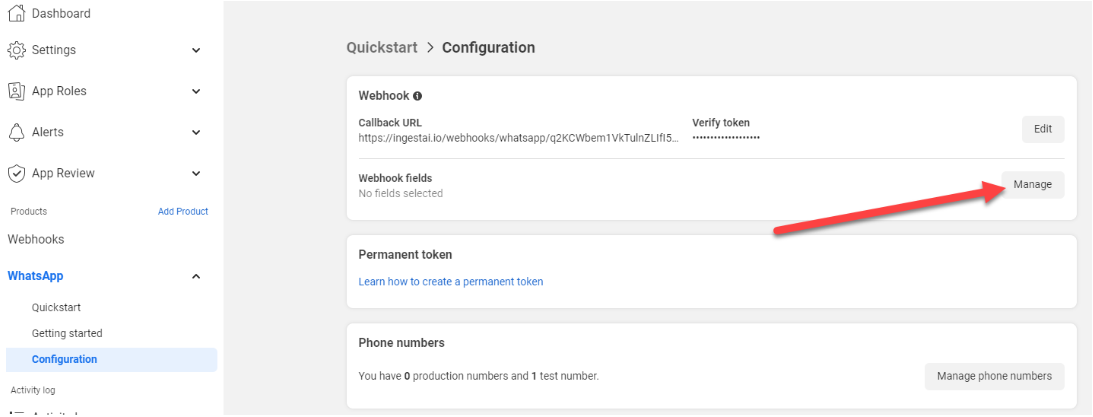Click the Dashboard home icon
Image resolution: width=1093 pixels, height=417 pixels.
click(x=16, y=13)
